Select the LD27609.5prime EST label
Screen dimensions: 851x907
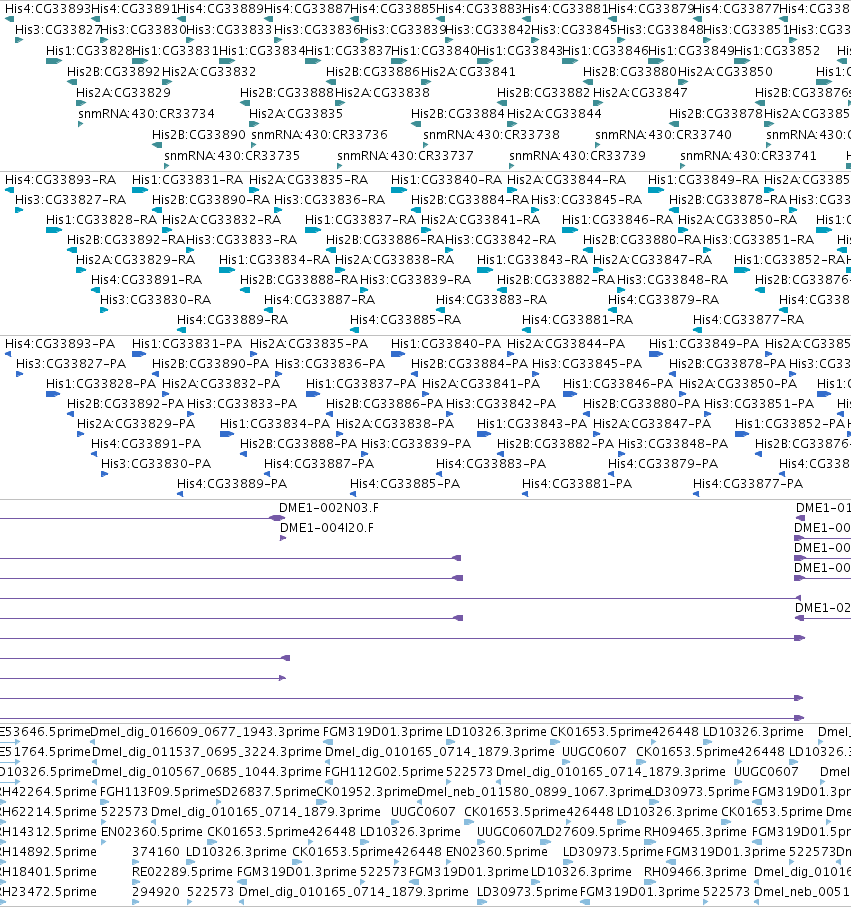591,832
